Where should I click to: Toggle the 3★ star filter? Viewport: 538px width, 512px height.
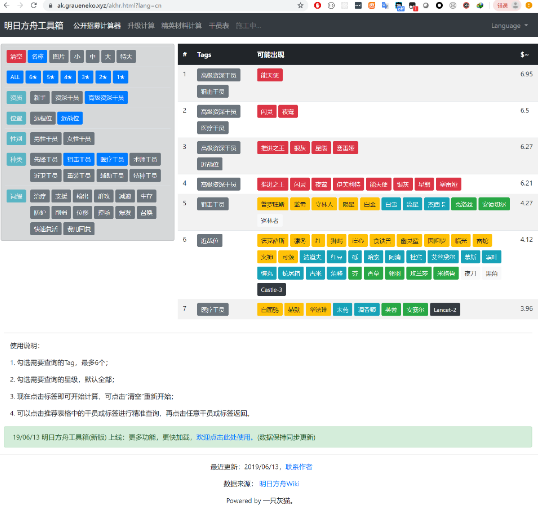[85, 77]
